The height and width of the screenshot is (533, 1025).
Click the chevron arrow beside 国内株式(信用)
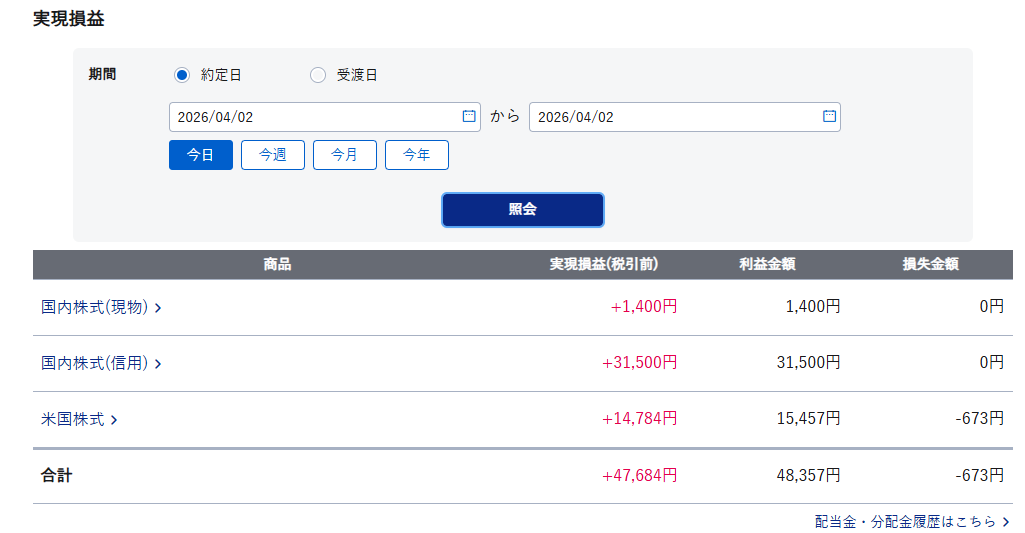click(158, 364)
